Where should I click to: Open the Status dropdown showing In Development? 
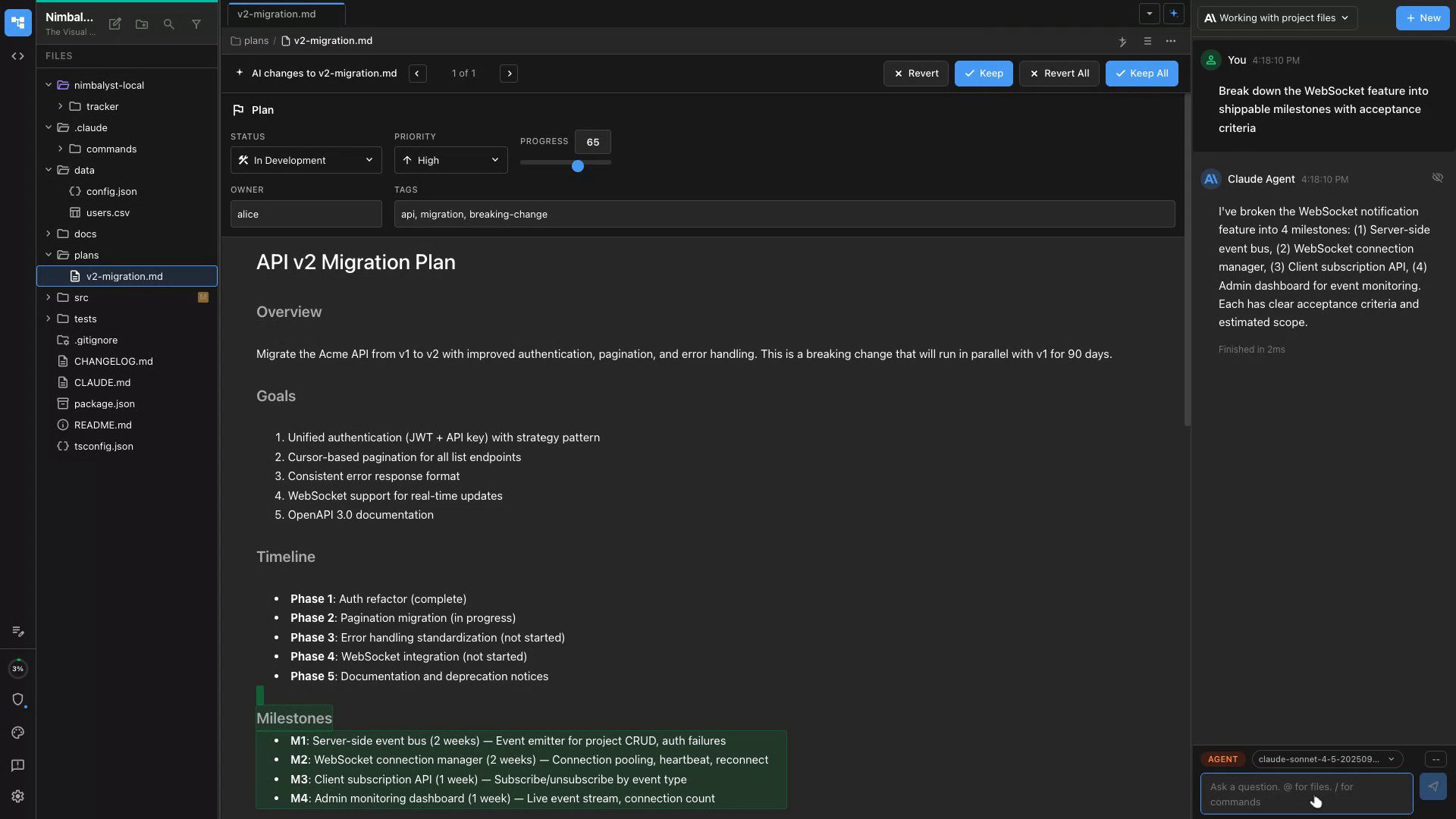click(x=306, y=160)
